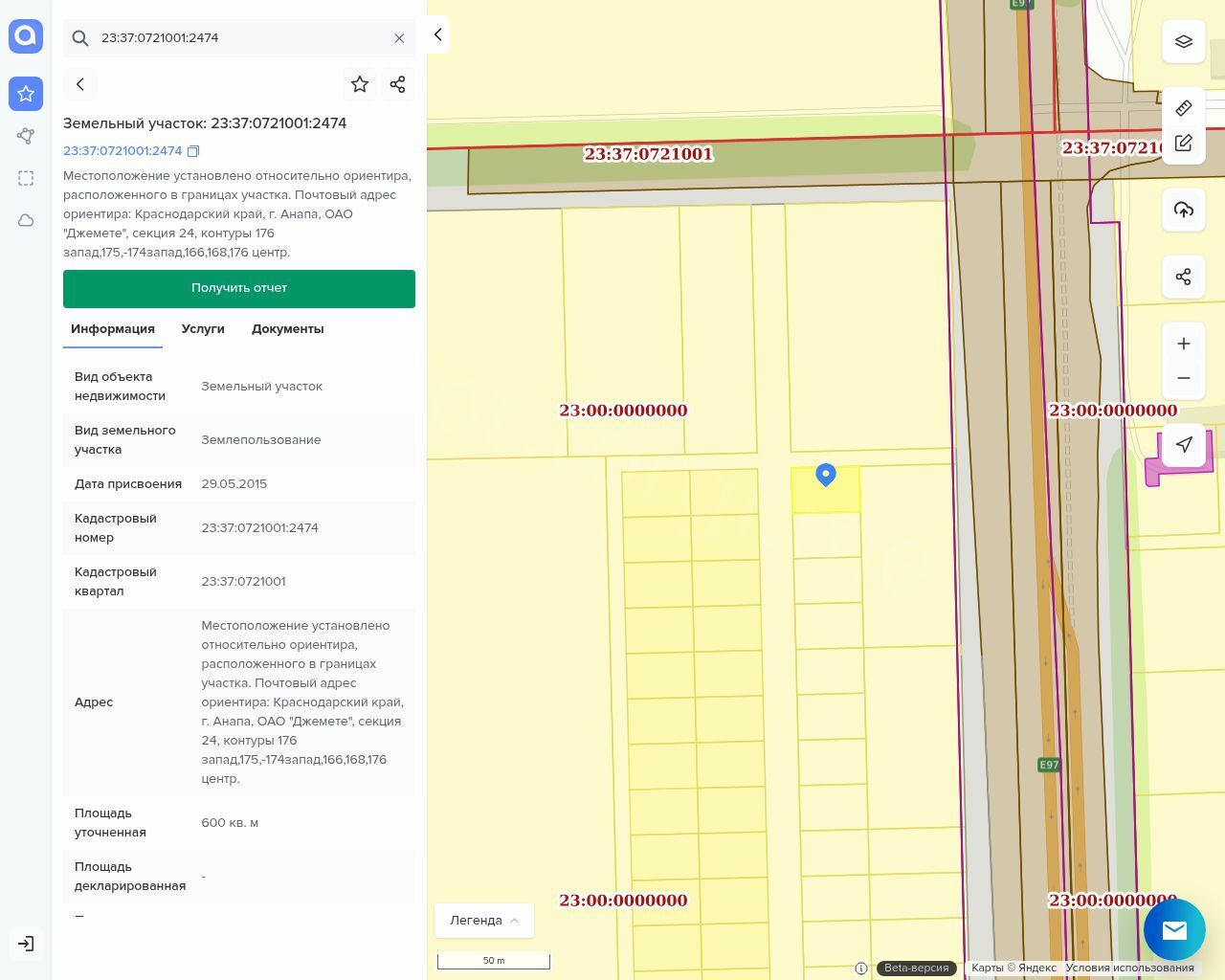
Task: Go back using the back arrow
Action: 80,84
